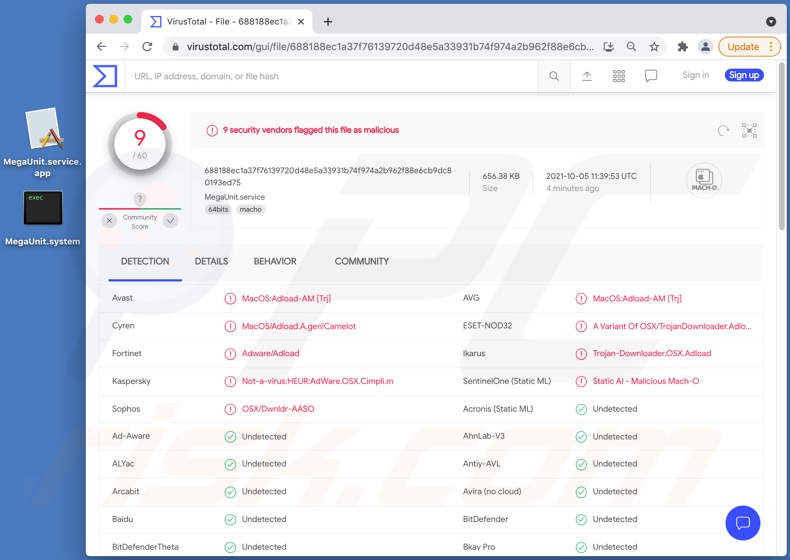Open the COMMUNITY tab
The height and width of the screenshot is (560, 790).
click(361, 261)
